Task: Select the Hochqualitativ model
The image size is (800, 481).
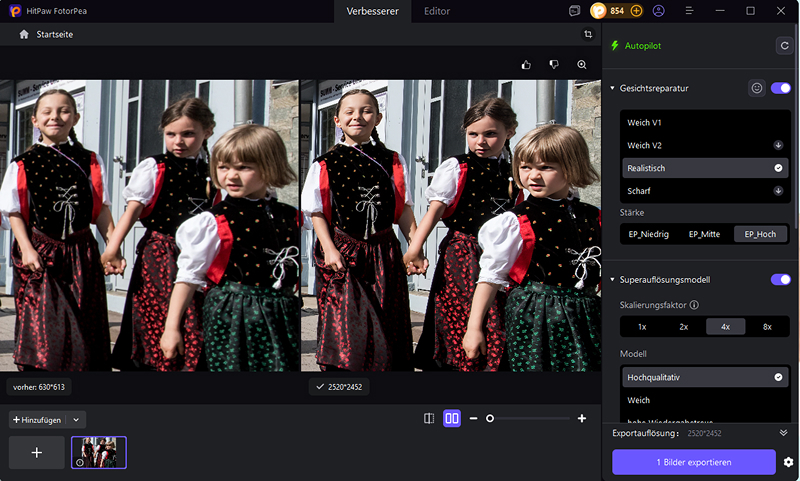Action: pos(705,377)
